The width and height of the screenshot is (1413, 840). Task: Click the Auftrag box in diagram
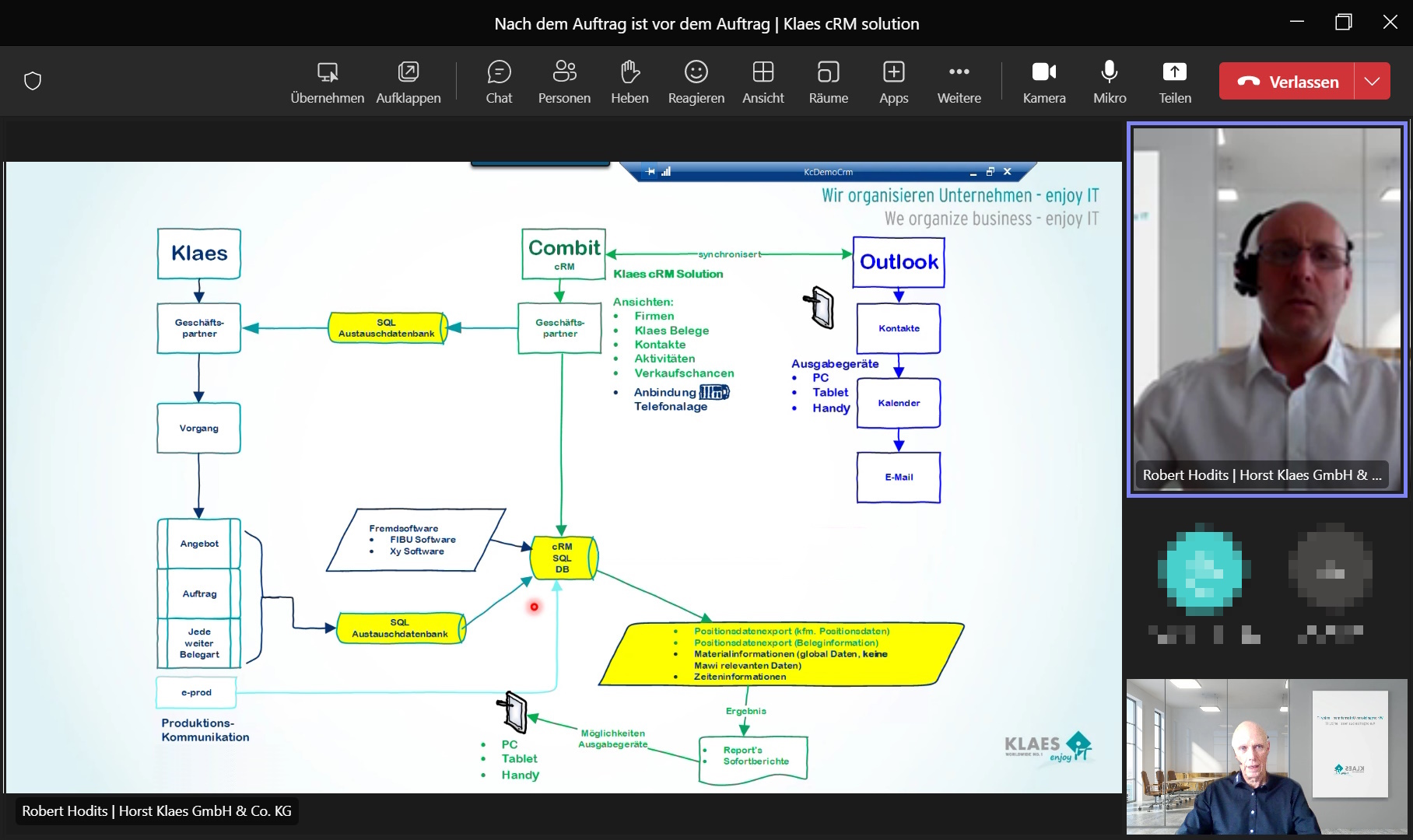(x=199, y=593)
